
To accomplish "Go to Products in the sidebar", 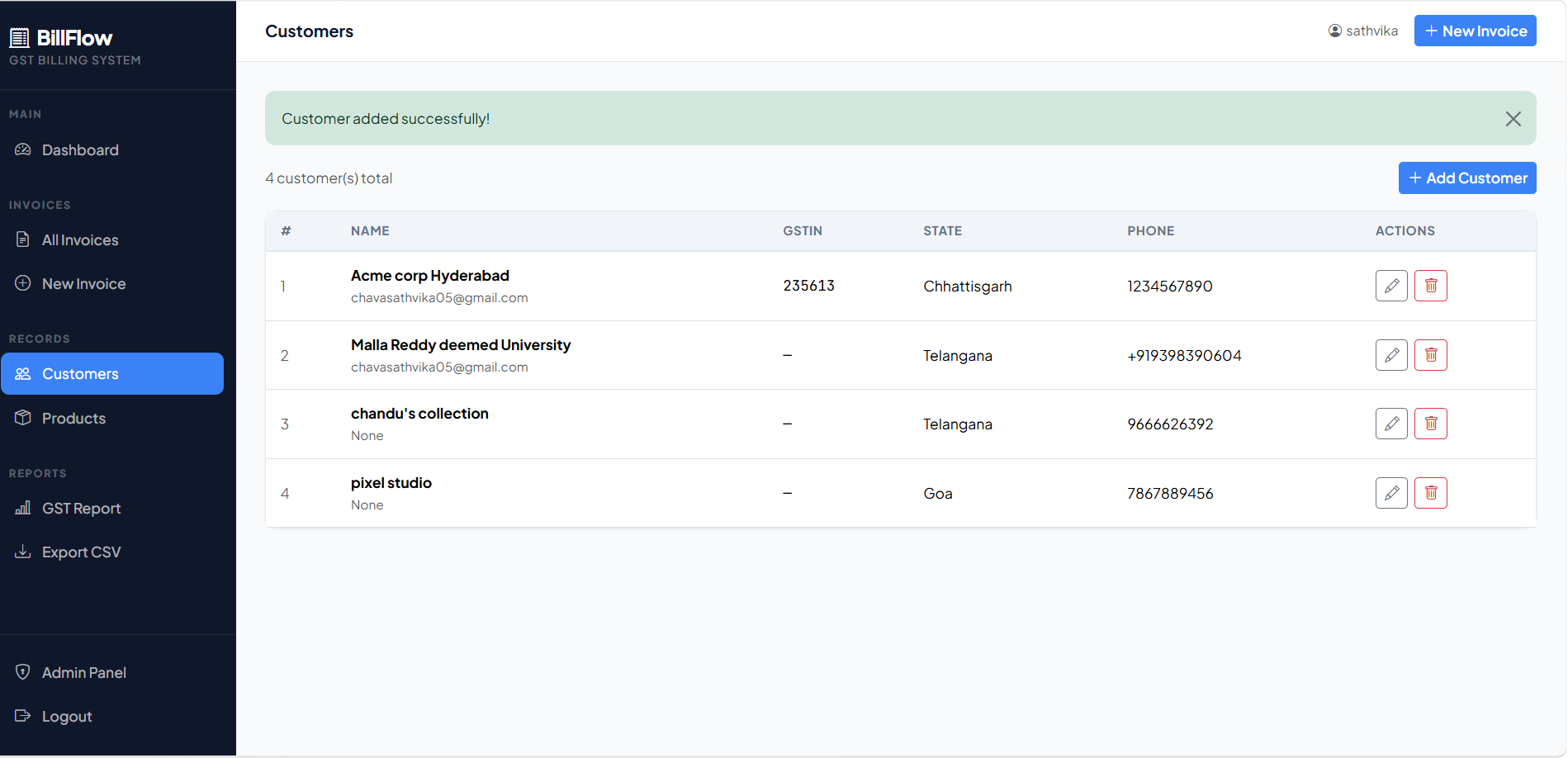I will (112, 419).
